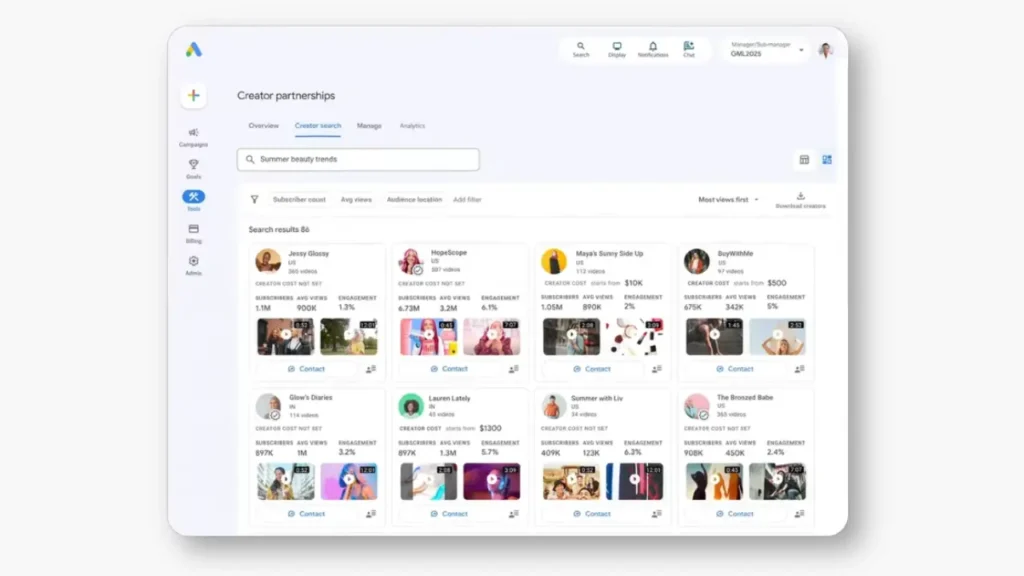Screen dimensions: 1024x576
Task: Add Jessy Glossy to list icon
Action: (371, 369)
